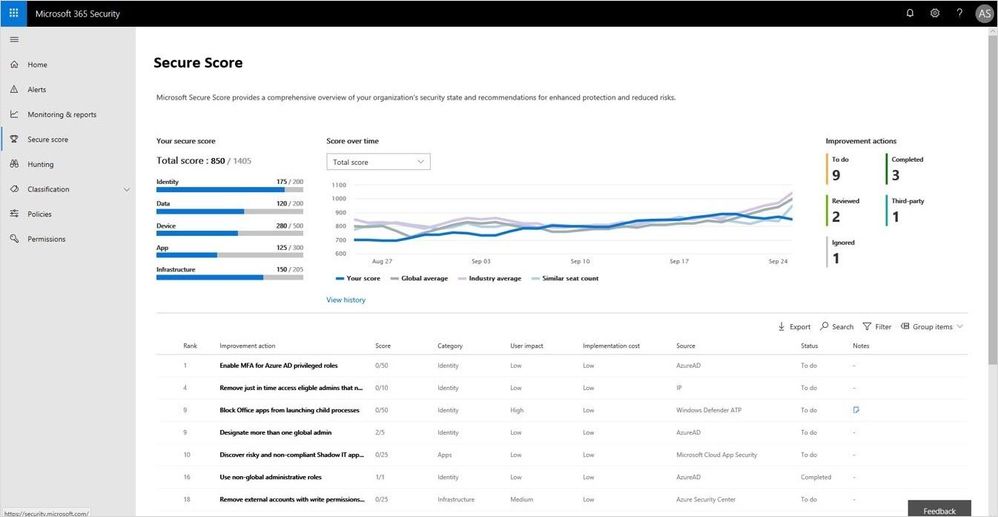This screenshot has height=517, width=998.
Task: Click the Device score progress bar
Action: (x=230, y=234)
